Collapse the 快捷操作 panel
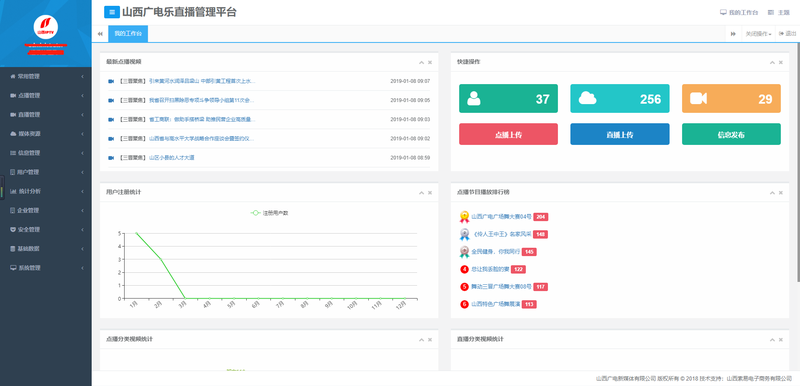The width and height of the screenshot is (800, 386). pyautogui.click(x=772, y=62)
